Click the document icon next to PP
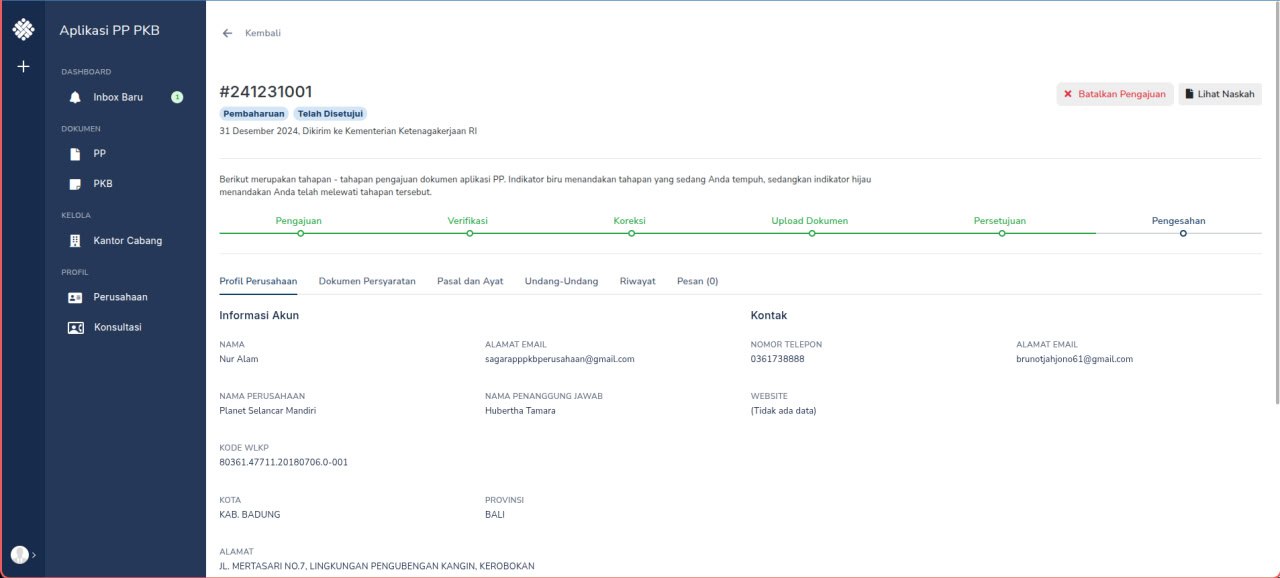The height and width of the screenshot is (578, 1280). pos(74,154)
